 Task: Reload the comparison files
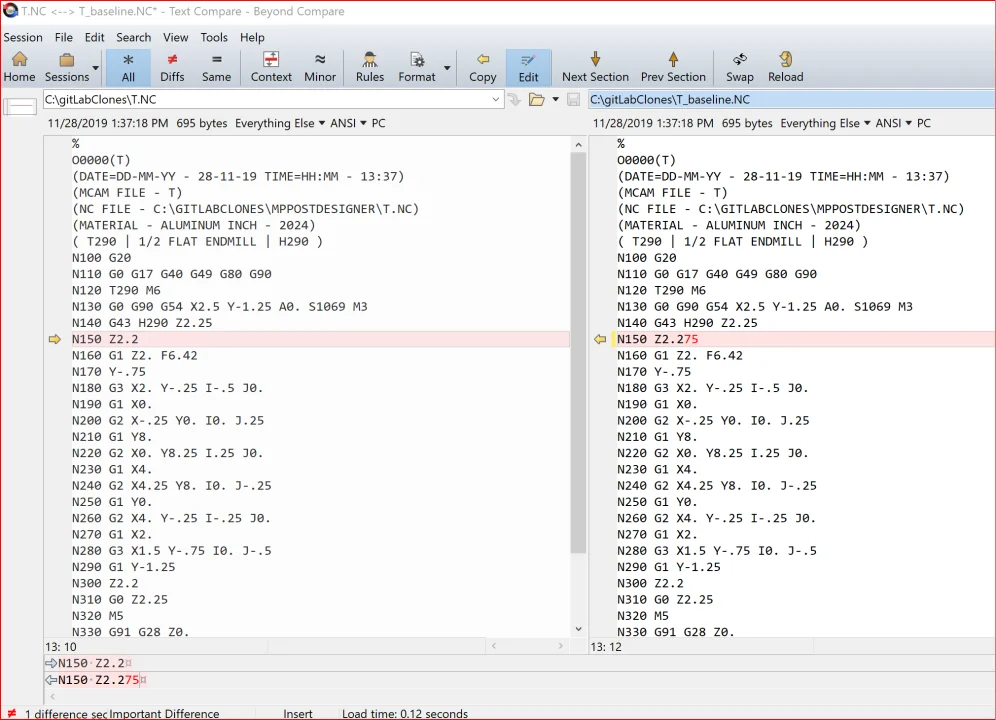(785, 67)
